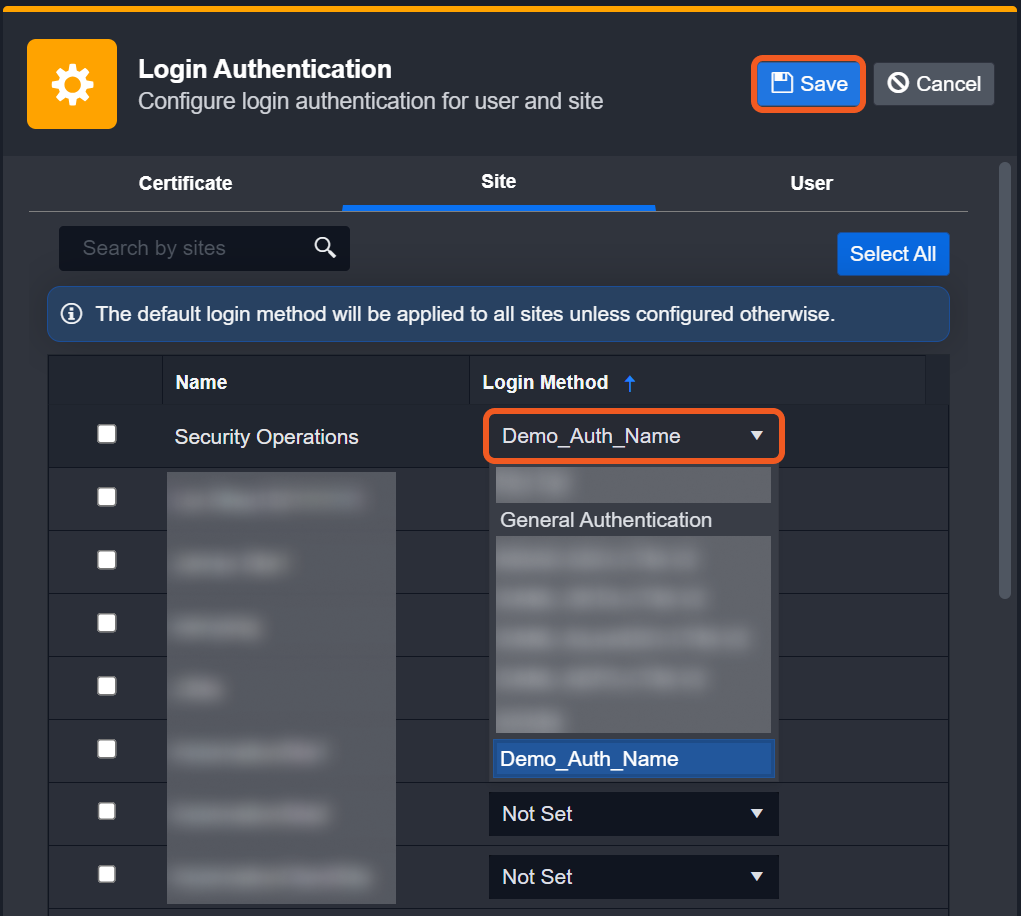Screen dimensions: 1021x916
Task: Pick Demo_Auth_Name option in the open list
Action: (x=633, y=759)
